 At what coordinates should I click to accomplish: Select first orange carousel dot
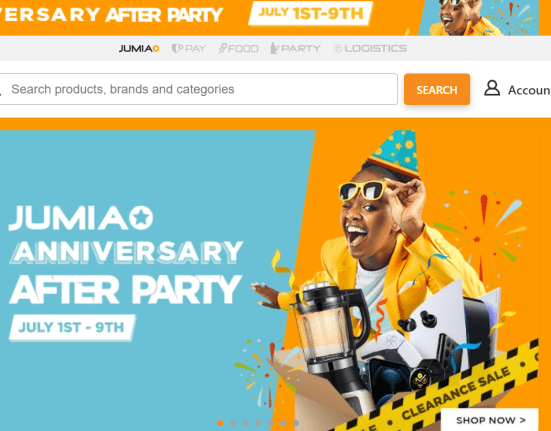pos(220,423)
